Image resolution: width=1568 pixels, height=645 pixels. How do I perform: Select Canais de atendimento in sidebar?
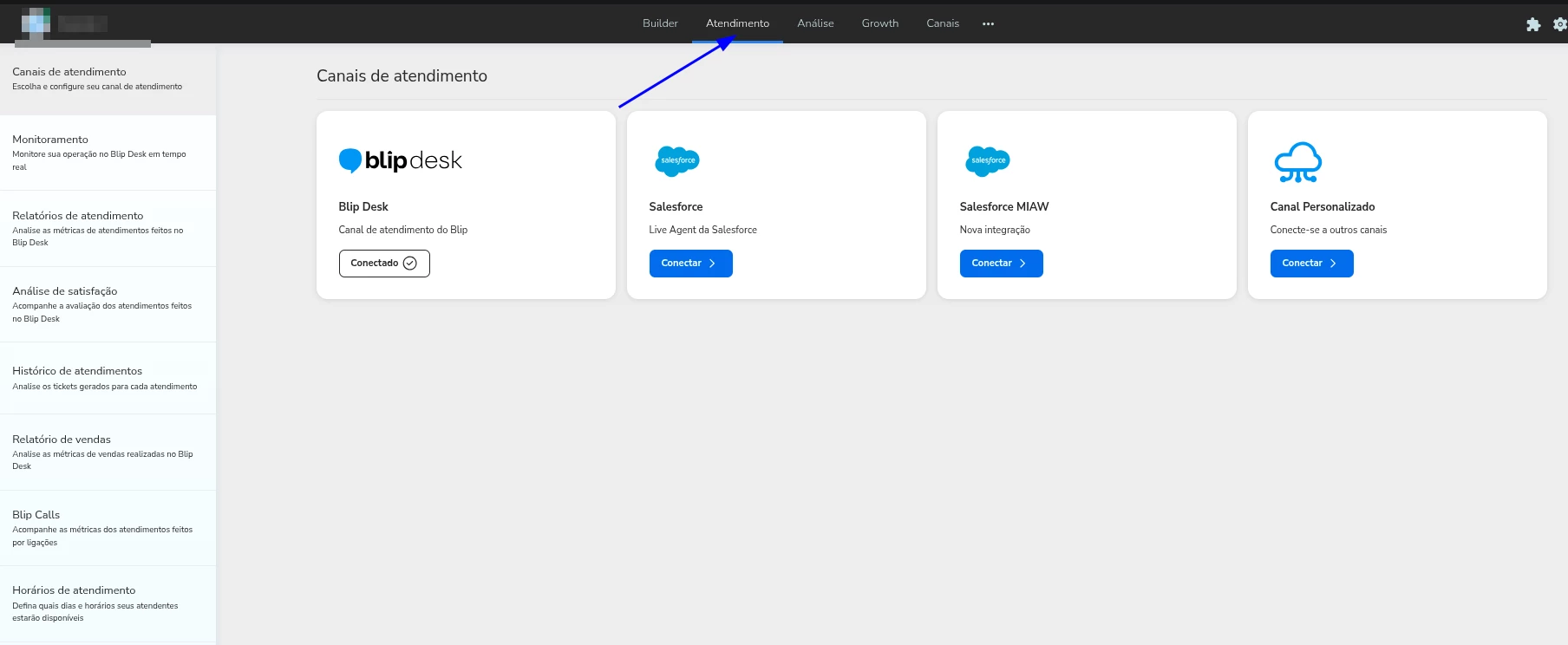(108, 79)
